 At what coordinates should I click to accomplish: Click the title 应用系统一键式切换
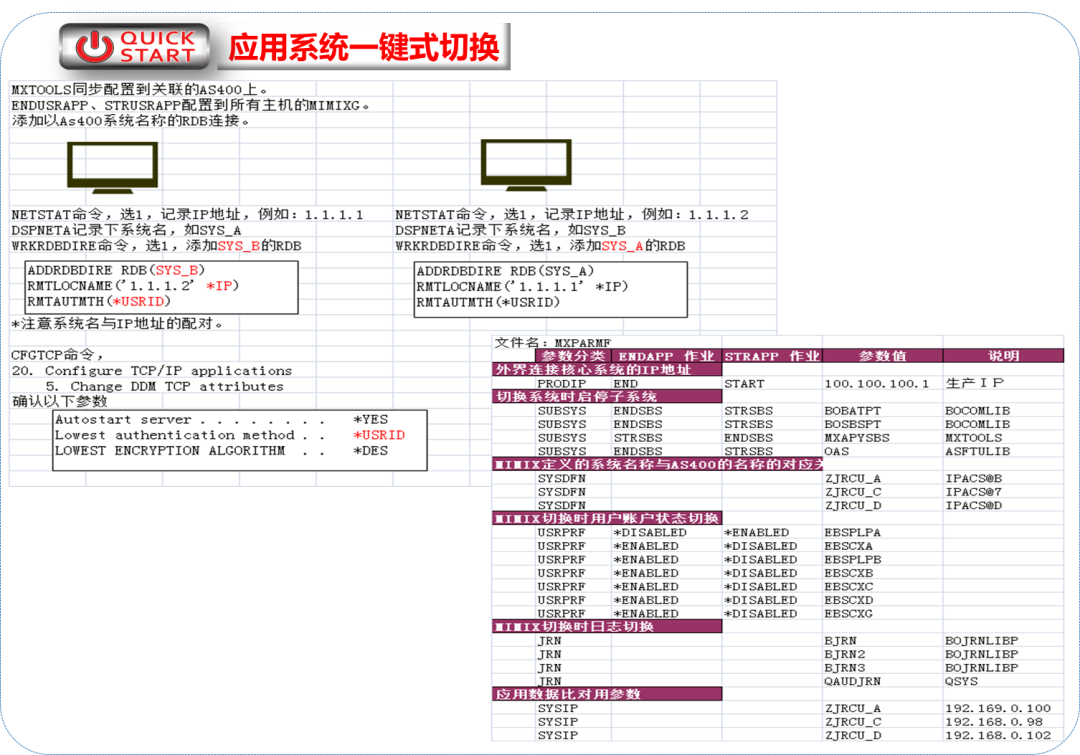tap(364, 48)
